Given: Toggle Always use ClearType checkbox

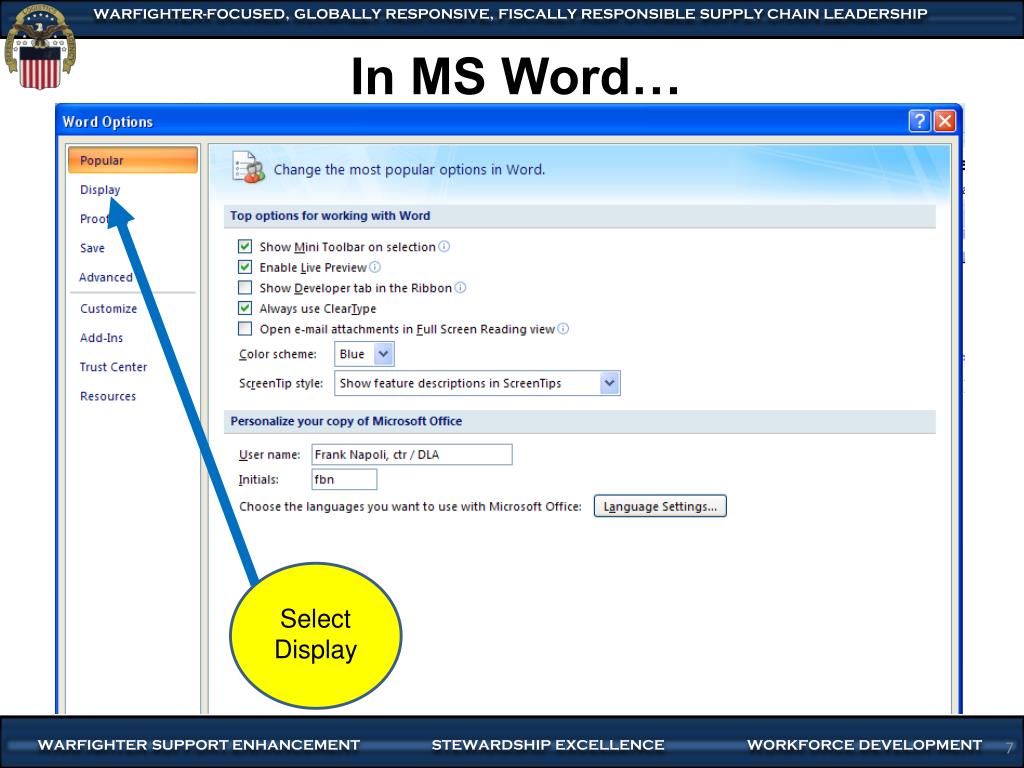Looking at the screenshot, I should click(x=245, y=308).
